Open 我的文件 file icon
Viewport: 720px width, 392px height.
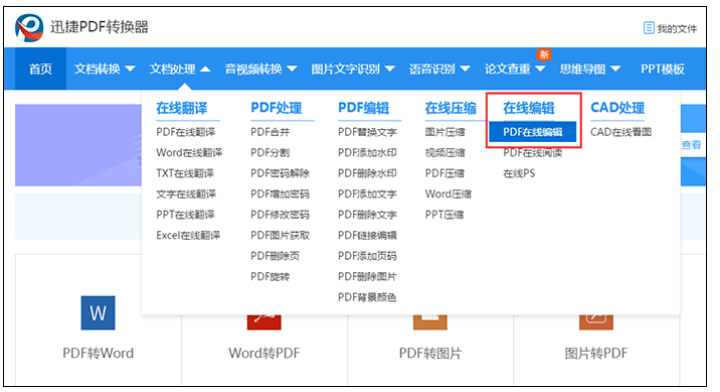coord(648,28)
